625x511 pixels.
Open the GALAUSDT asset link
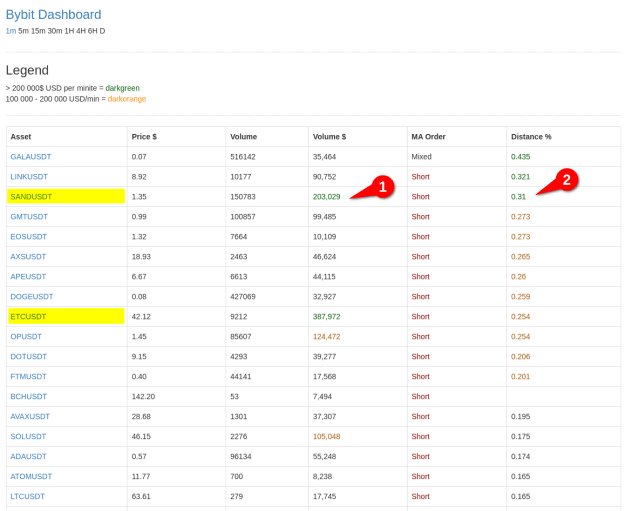(x=31, y=157)
